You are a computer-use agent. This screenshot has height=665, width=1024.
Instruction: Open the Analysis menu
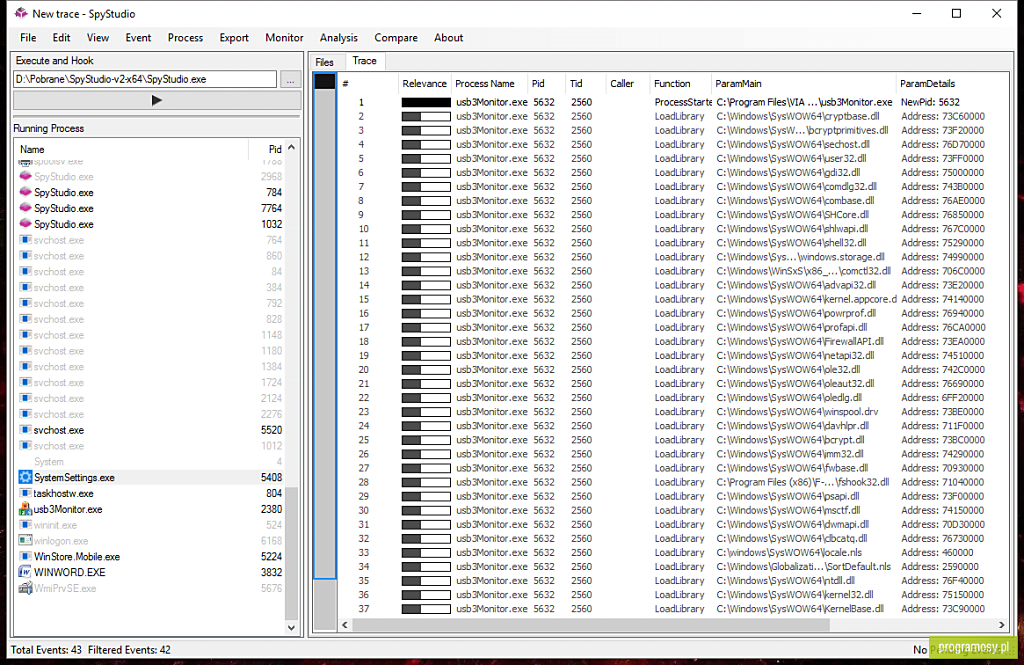pos(338,38)
